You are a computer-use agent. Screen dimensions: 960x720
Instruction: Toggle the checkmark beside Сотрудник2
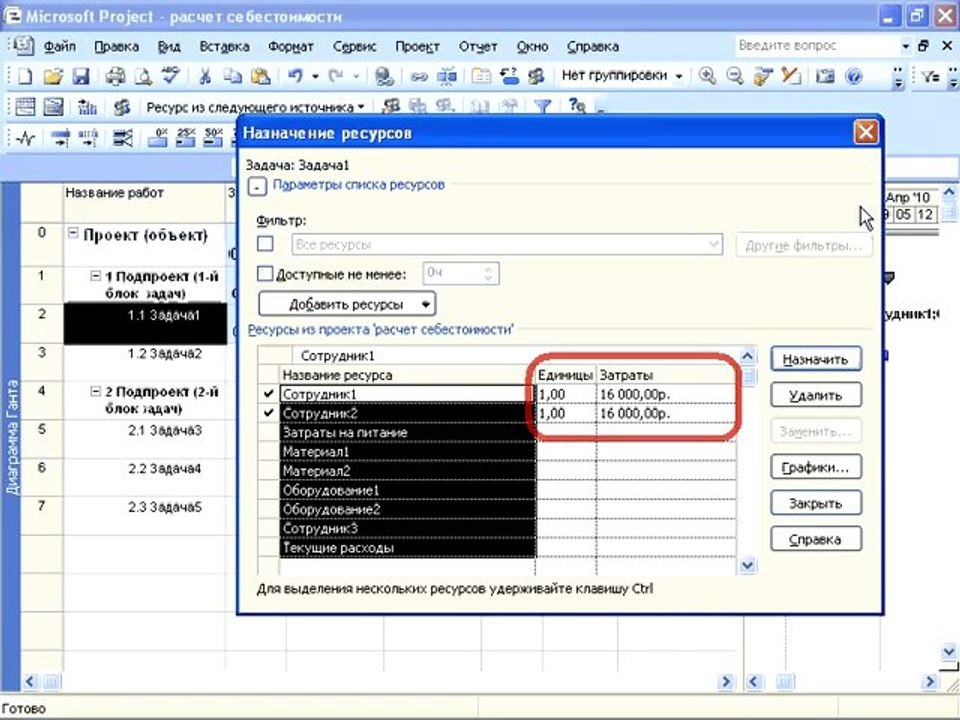[x=268, y=413]
